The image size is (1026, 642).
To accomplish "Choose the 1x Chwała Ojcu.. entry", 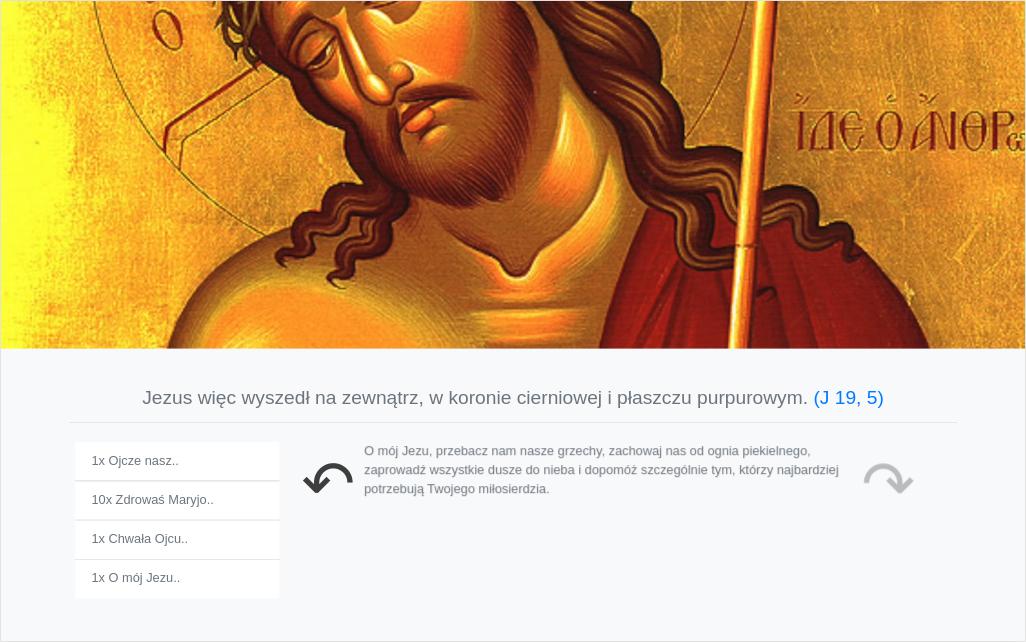I will click(x=177, y=540).
